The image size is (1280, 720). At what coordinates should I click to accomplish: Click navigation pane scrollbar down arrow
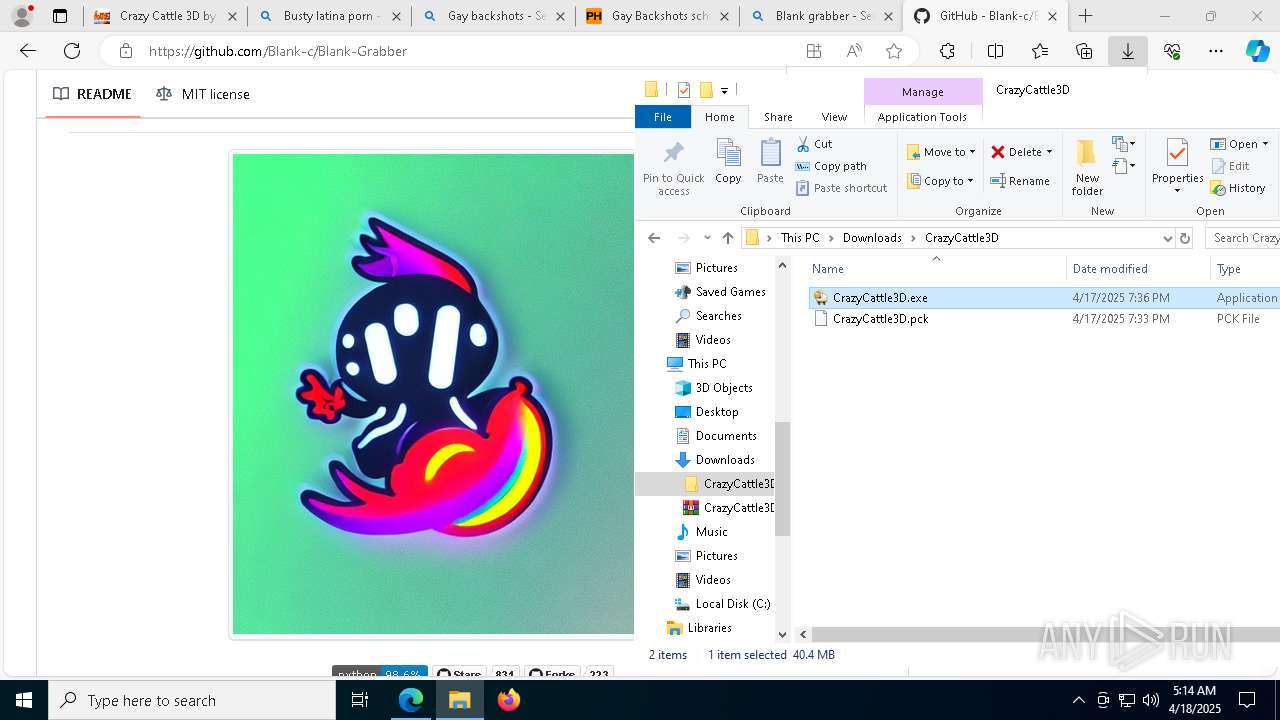coord(782,634)
